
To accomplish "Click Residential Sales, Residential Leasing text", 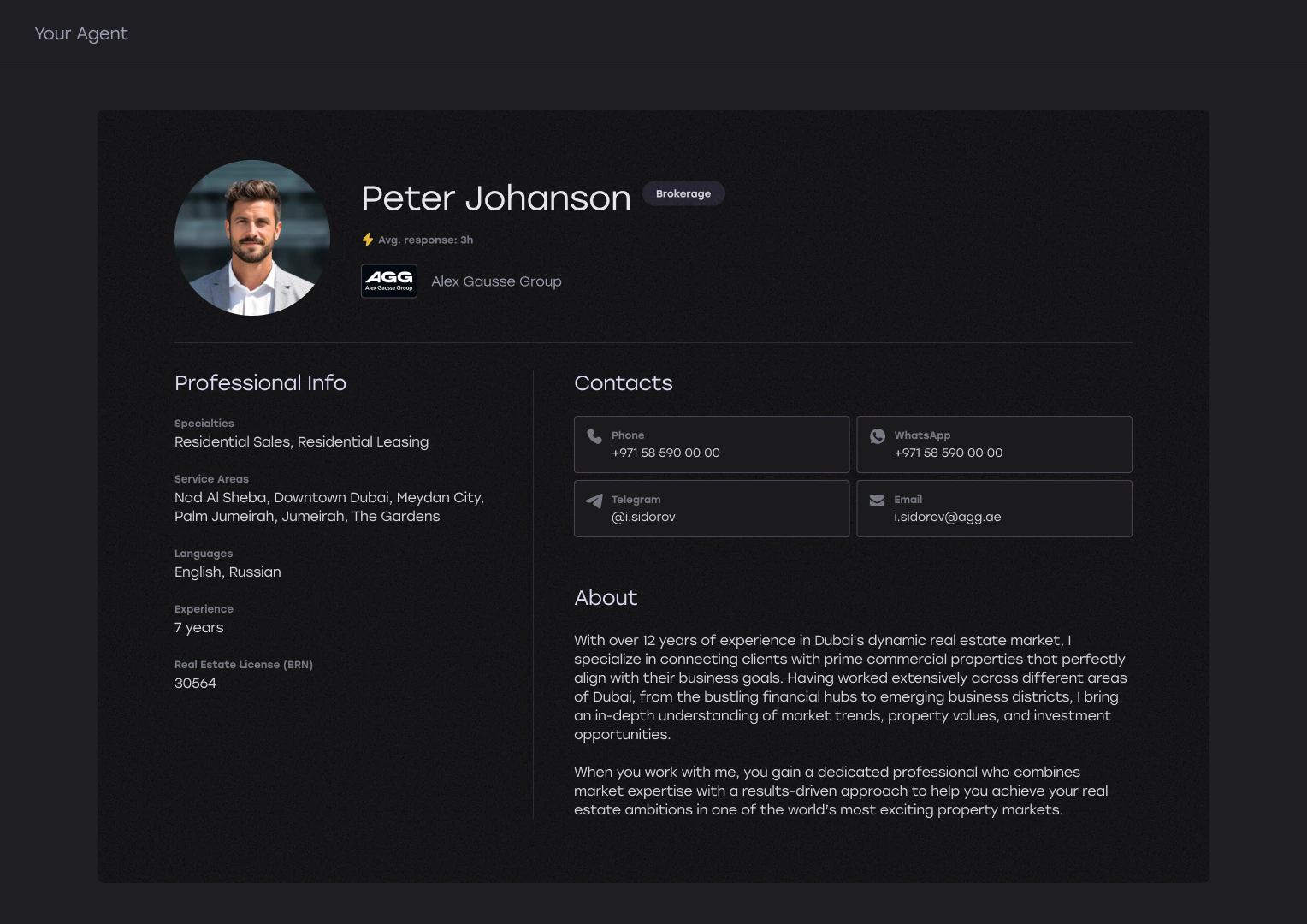I will click(301, 441).
